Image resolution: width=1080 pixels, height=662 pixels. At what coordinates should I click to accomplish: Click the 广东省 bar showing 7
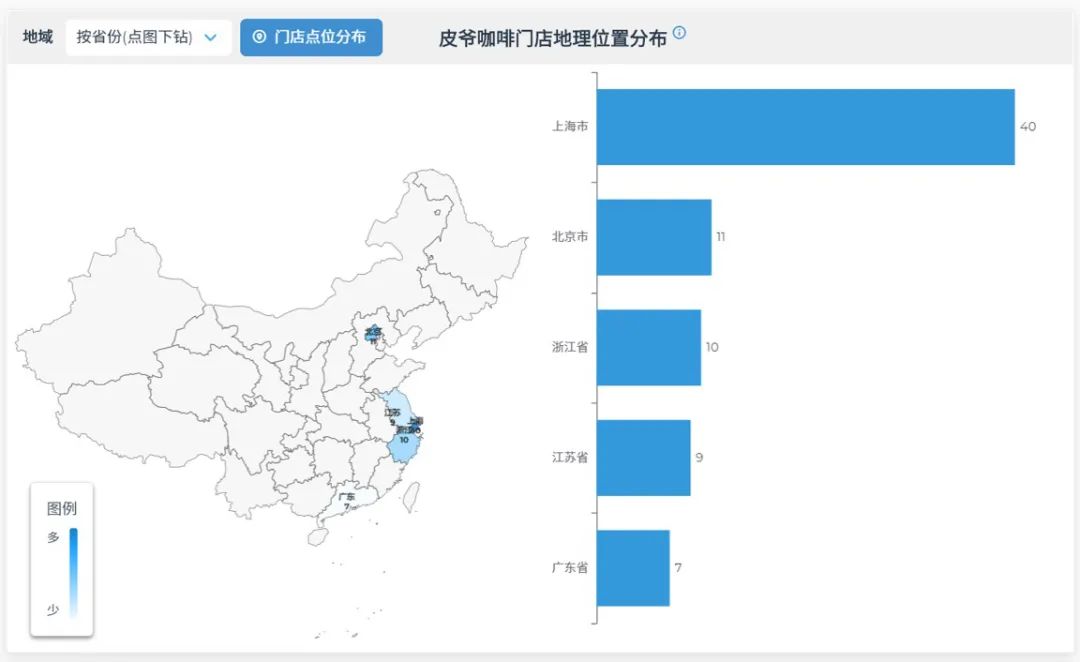[x=633, y=567]
